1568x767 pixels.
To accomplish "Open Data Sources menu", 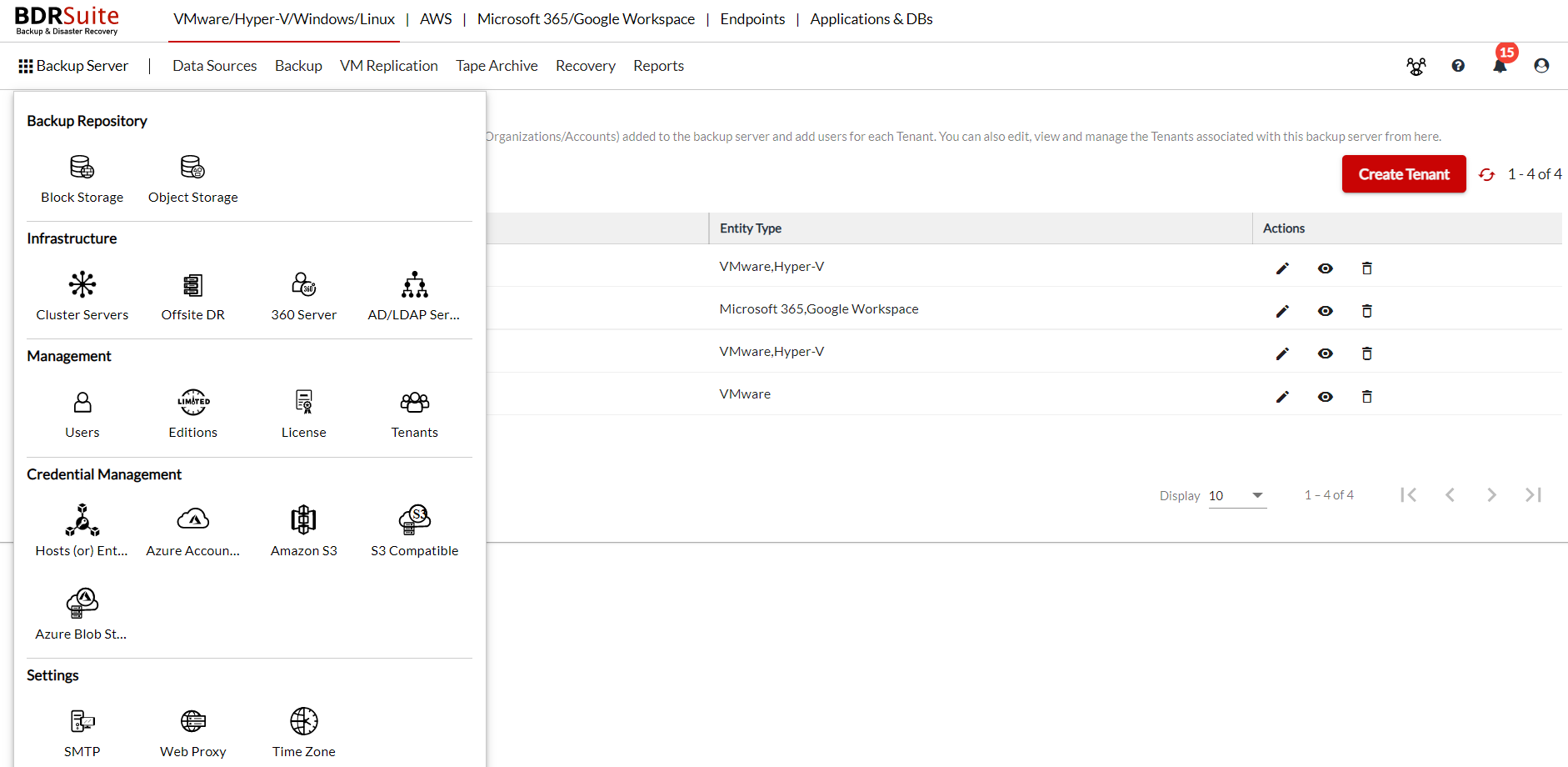I will [x=214, y=66].
